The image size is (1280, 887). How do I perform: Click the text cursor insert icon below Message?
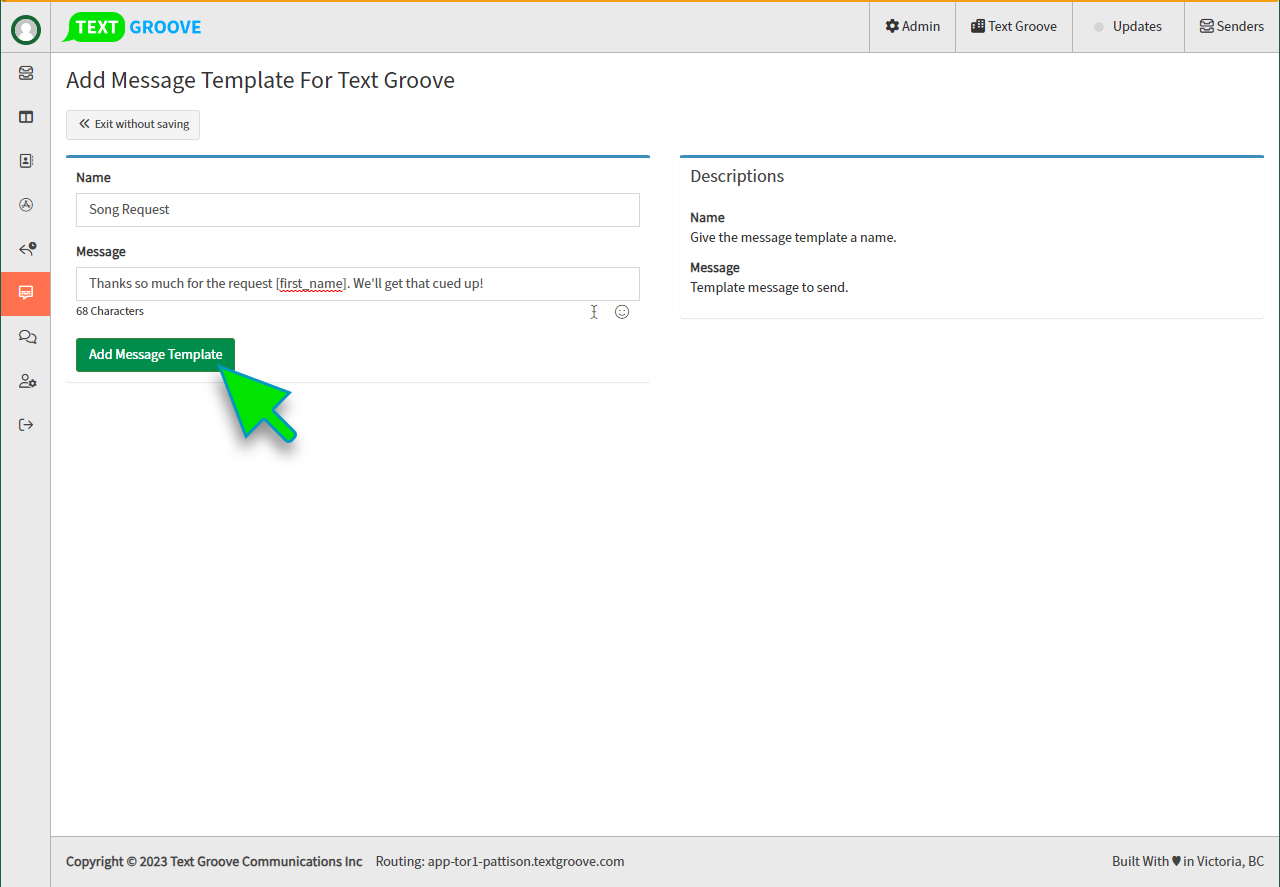[594, 312]
